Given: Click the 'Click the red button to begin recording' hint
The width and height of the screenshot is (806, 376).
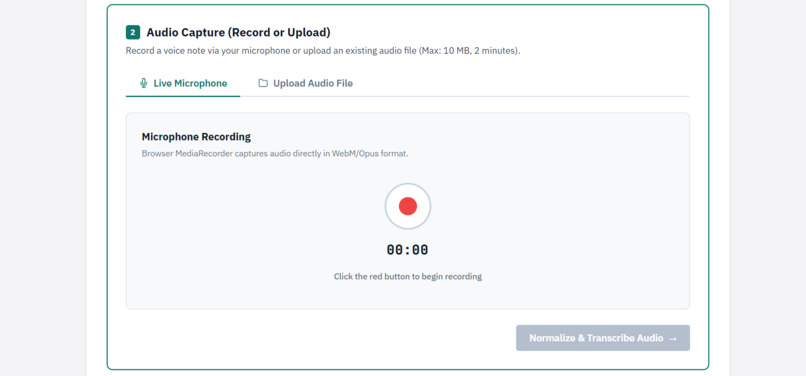Looking at the screenshot, I should coord(408,277).
